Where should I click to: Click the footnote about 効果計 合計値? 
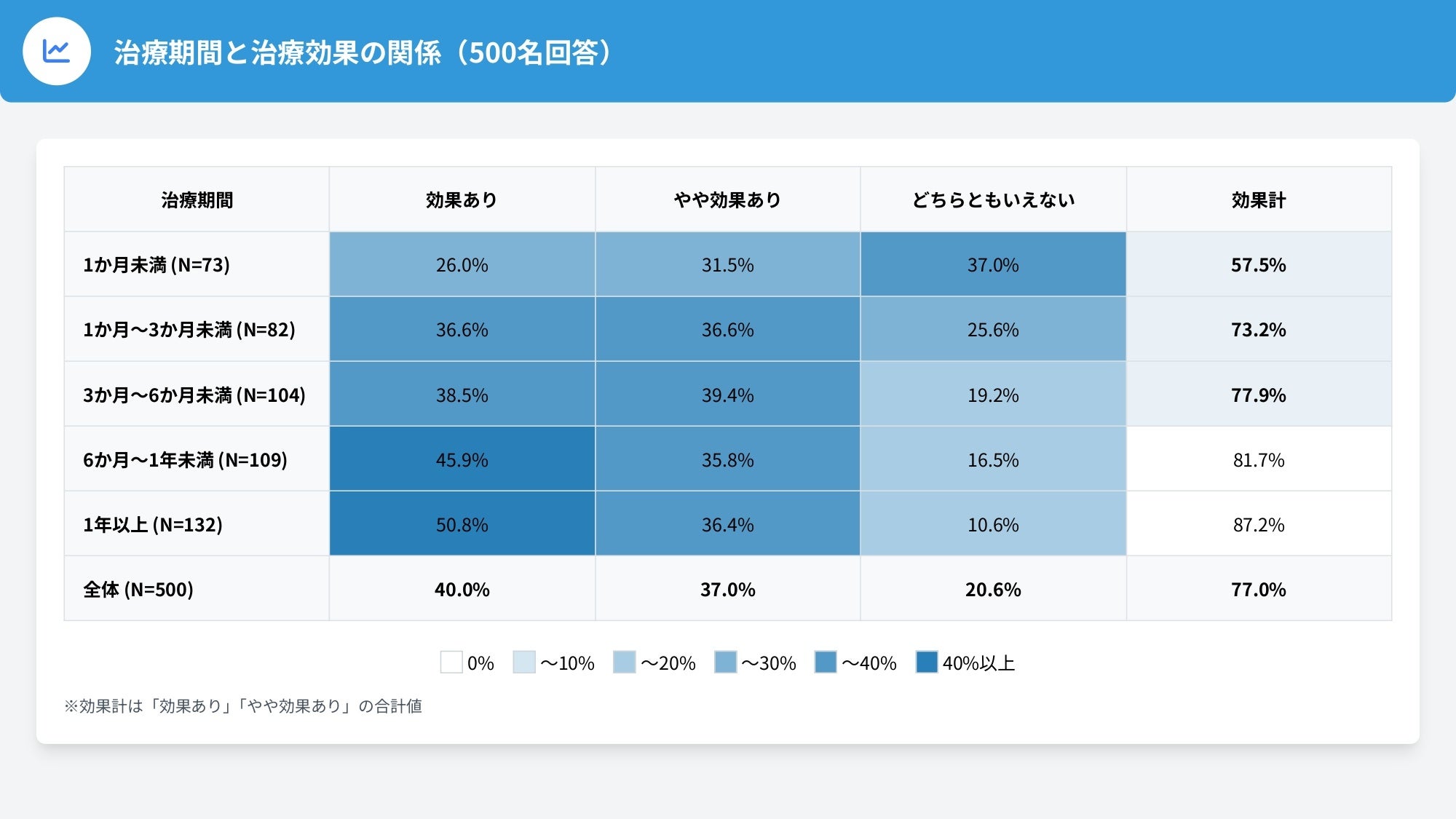pos(243,705)
